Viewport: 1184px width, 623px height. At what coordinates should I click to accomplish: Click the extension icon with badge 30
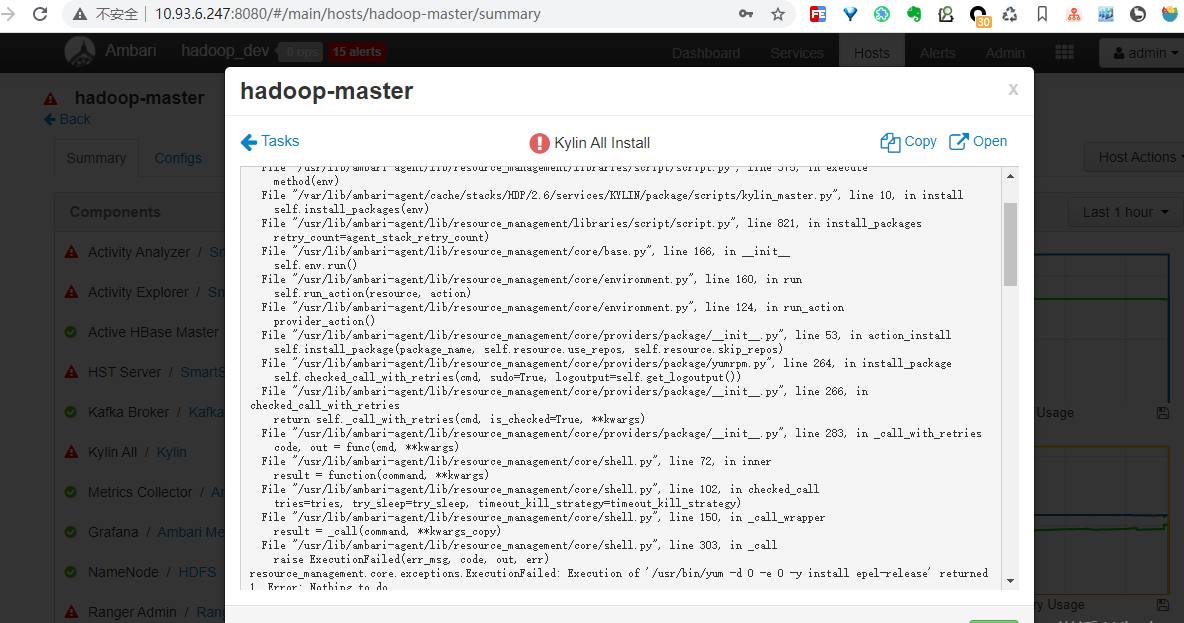[x=979, y=16]
